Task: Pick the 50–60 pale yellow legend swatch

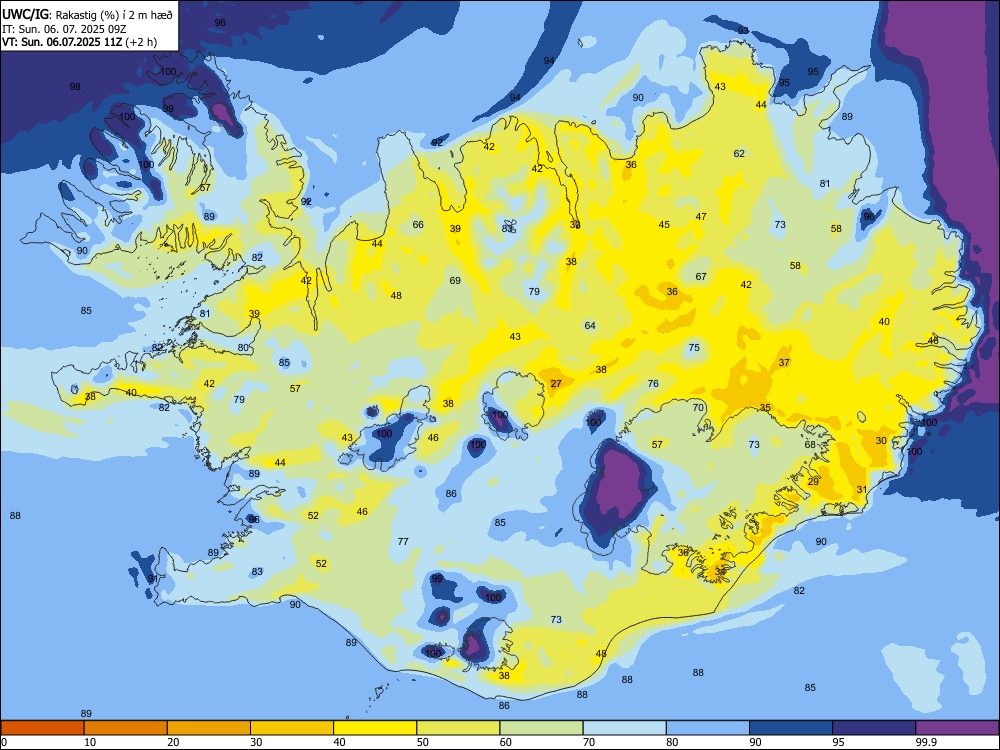Action: [458, 728]
